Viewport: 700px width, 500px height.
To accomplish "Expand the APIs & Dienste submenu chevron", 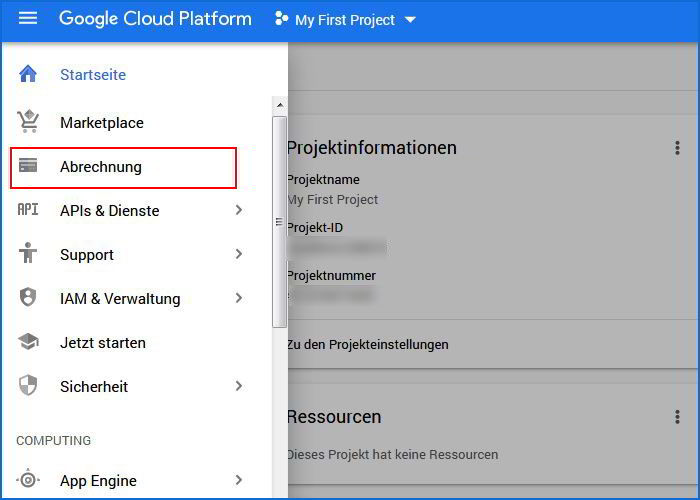I will (239, 210).
